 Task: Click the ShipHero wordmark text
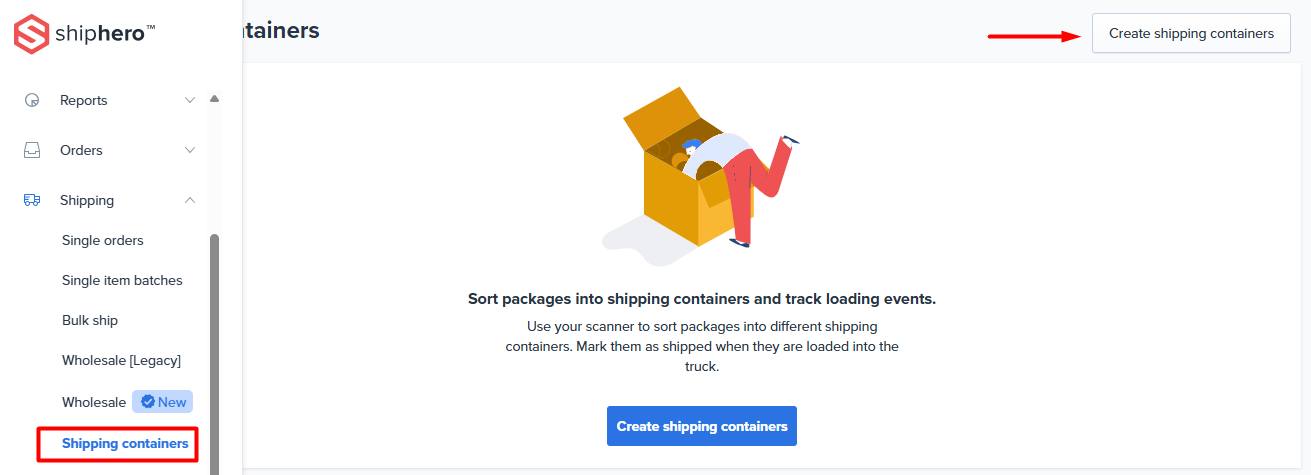point(106,34)
